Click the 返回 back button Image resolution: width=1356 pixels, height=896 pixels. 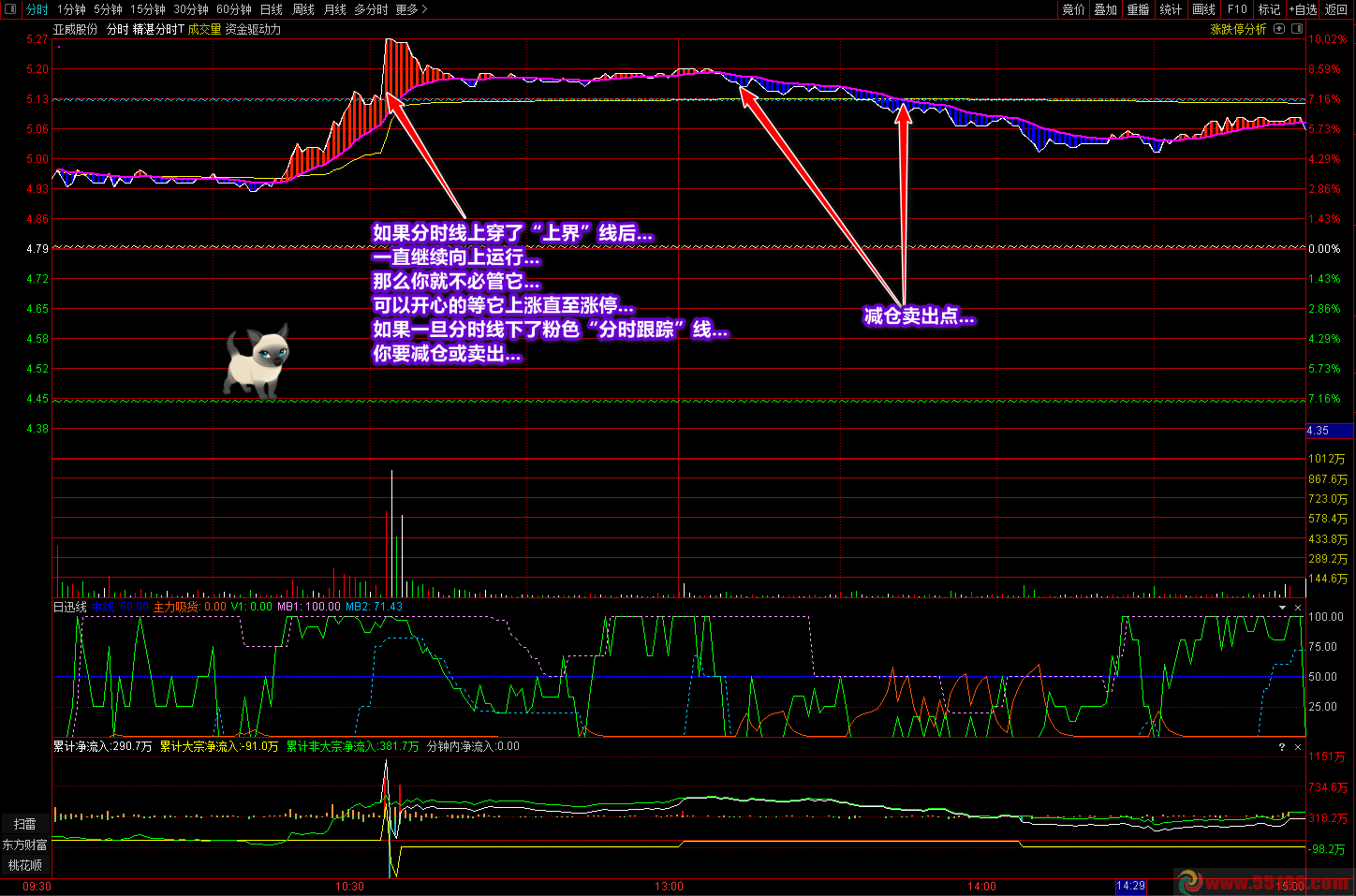1336,9
